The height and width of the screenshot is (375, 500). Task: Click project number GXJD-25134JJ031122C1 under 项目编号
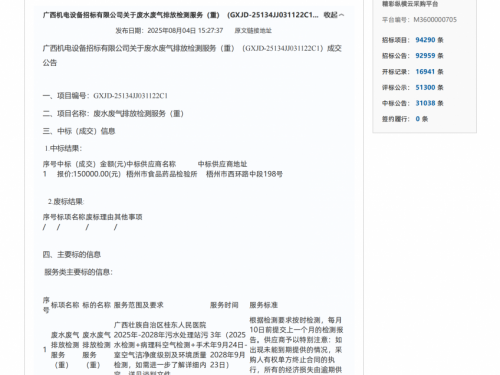pyautogui.click(x=130, y=96)
